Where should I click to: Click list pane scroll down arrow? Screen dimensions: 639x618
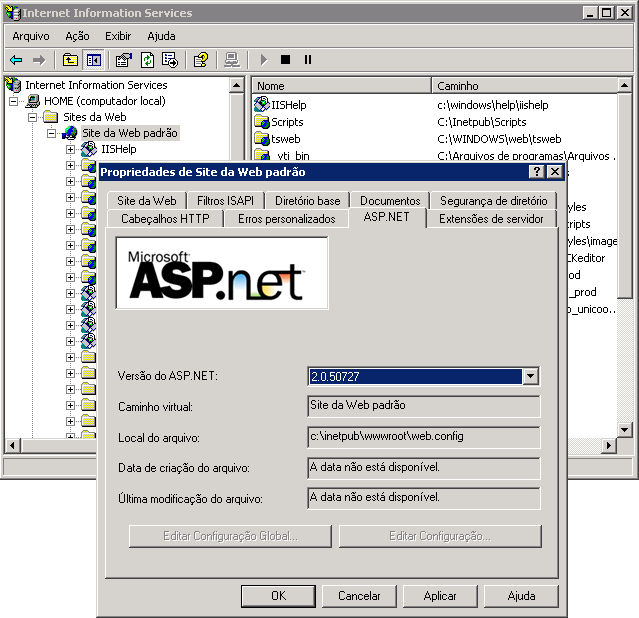point(624,429)
